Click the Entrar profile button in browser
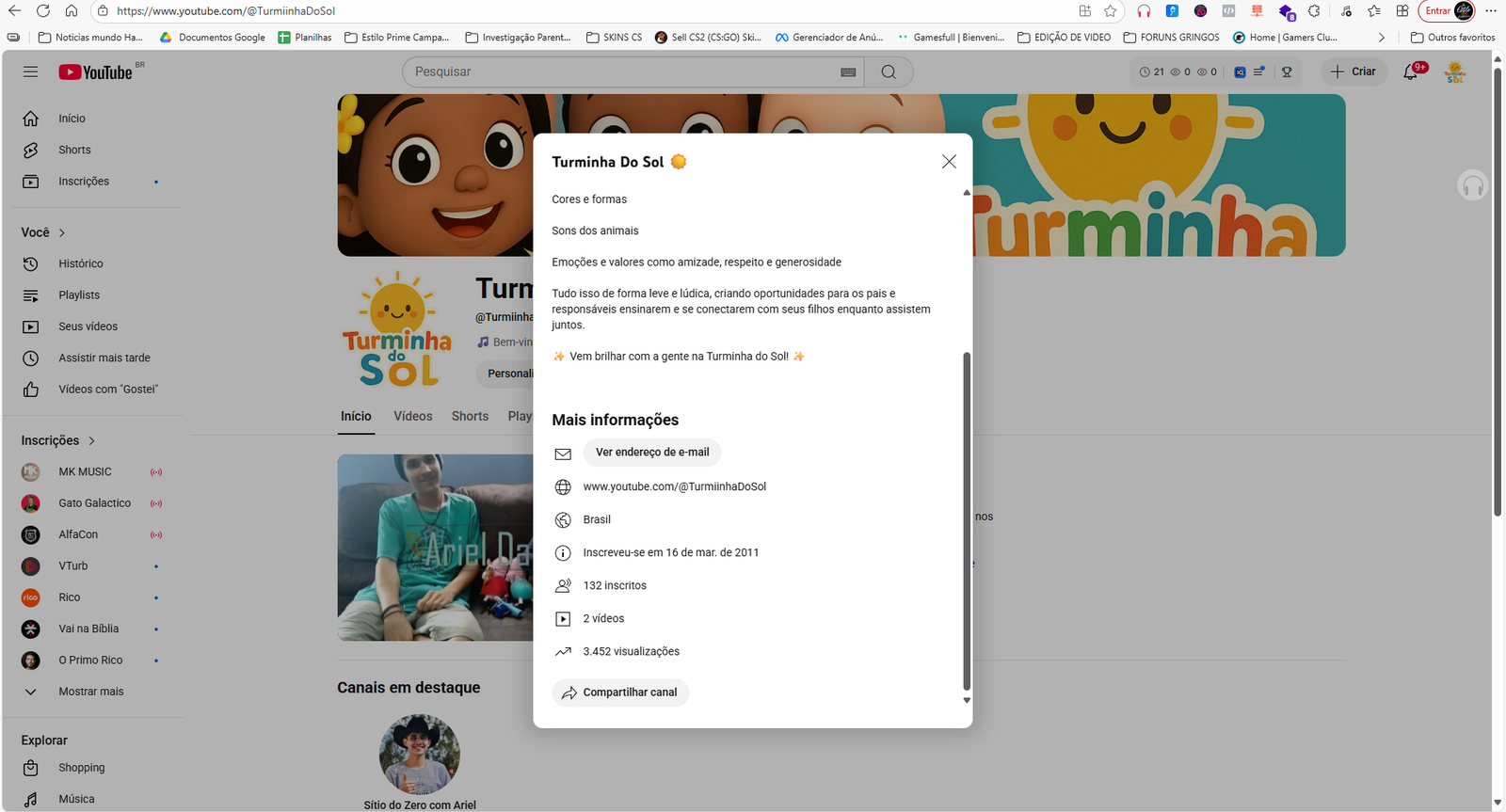Screen dimensions: 1506x812 click(x=1447, y=11)
